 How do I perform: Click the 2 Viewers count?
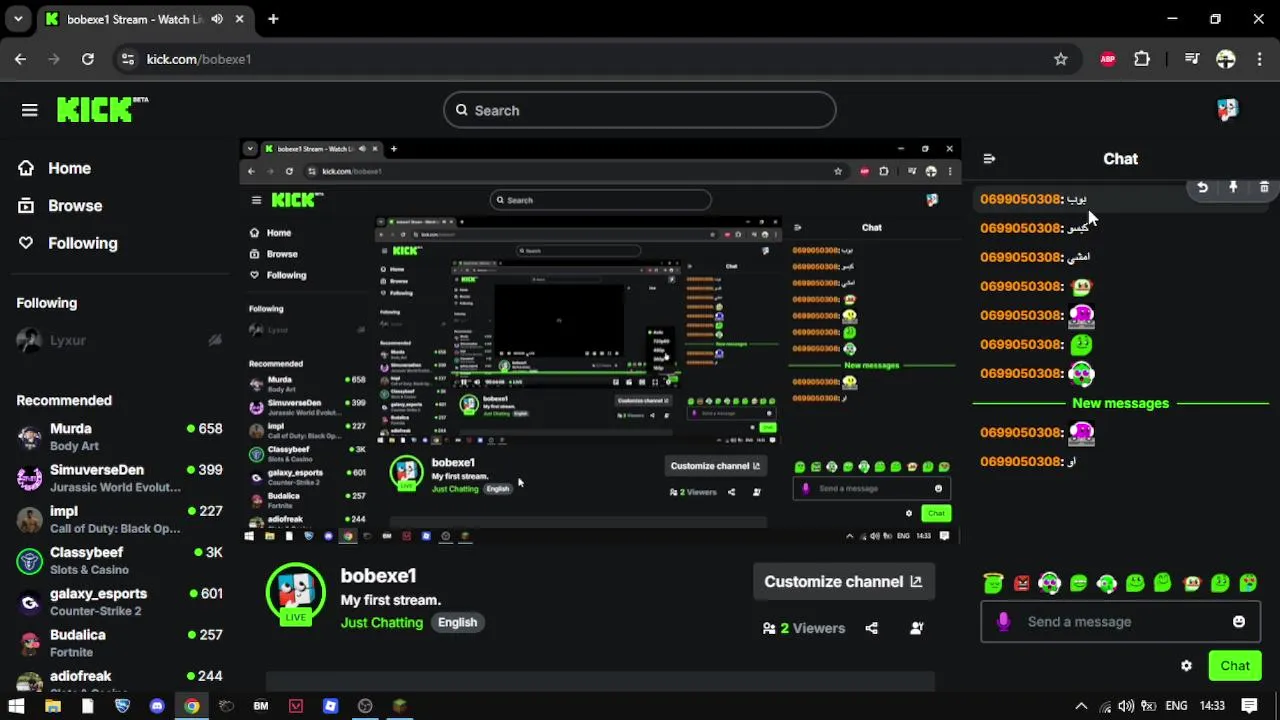click(804, 628)
